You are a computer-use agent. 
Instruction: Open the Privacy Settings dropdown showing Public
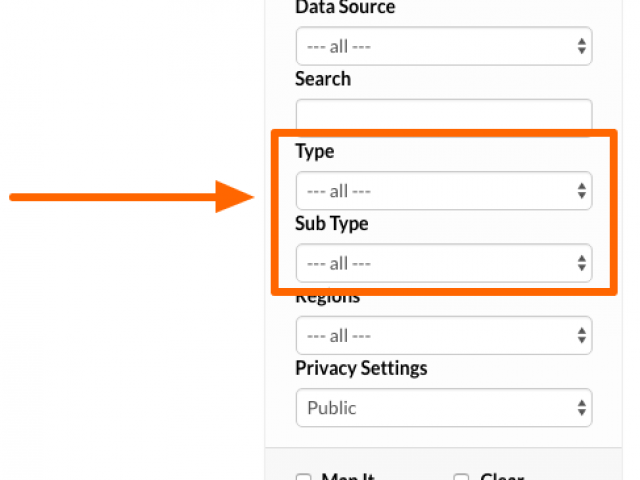444,407
